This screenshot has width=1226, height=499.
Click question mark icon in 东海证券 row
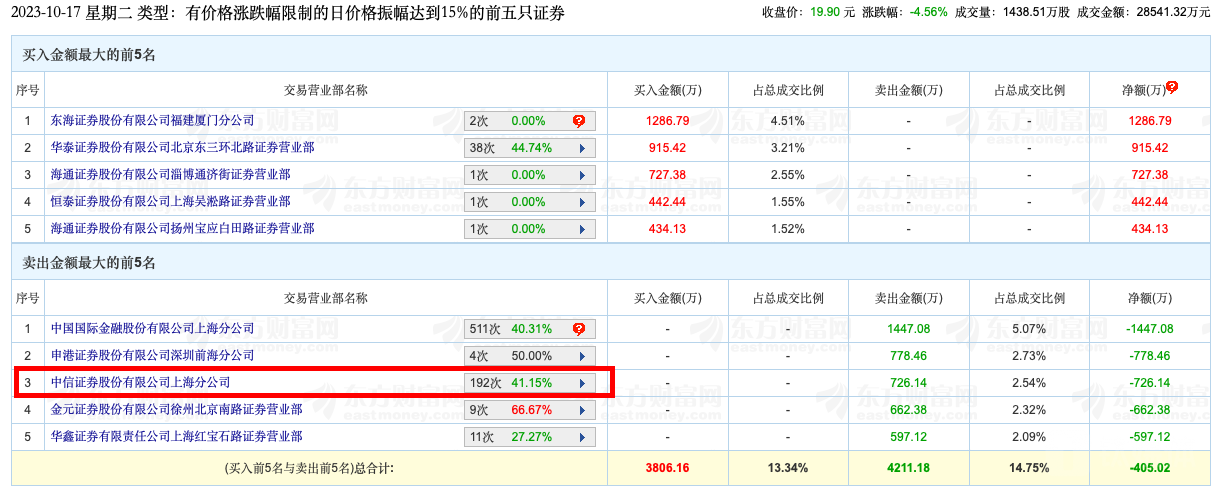click(x=579, y=121)
